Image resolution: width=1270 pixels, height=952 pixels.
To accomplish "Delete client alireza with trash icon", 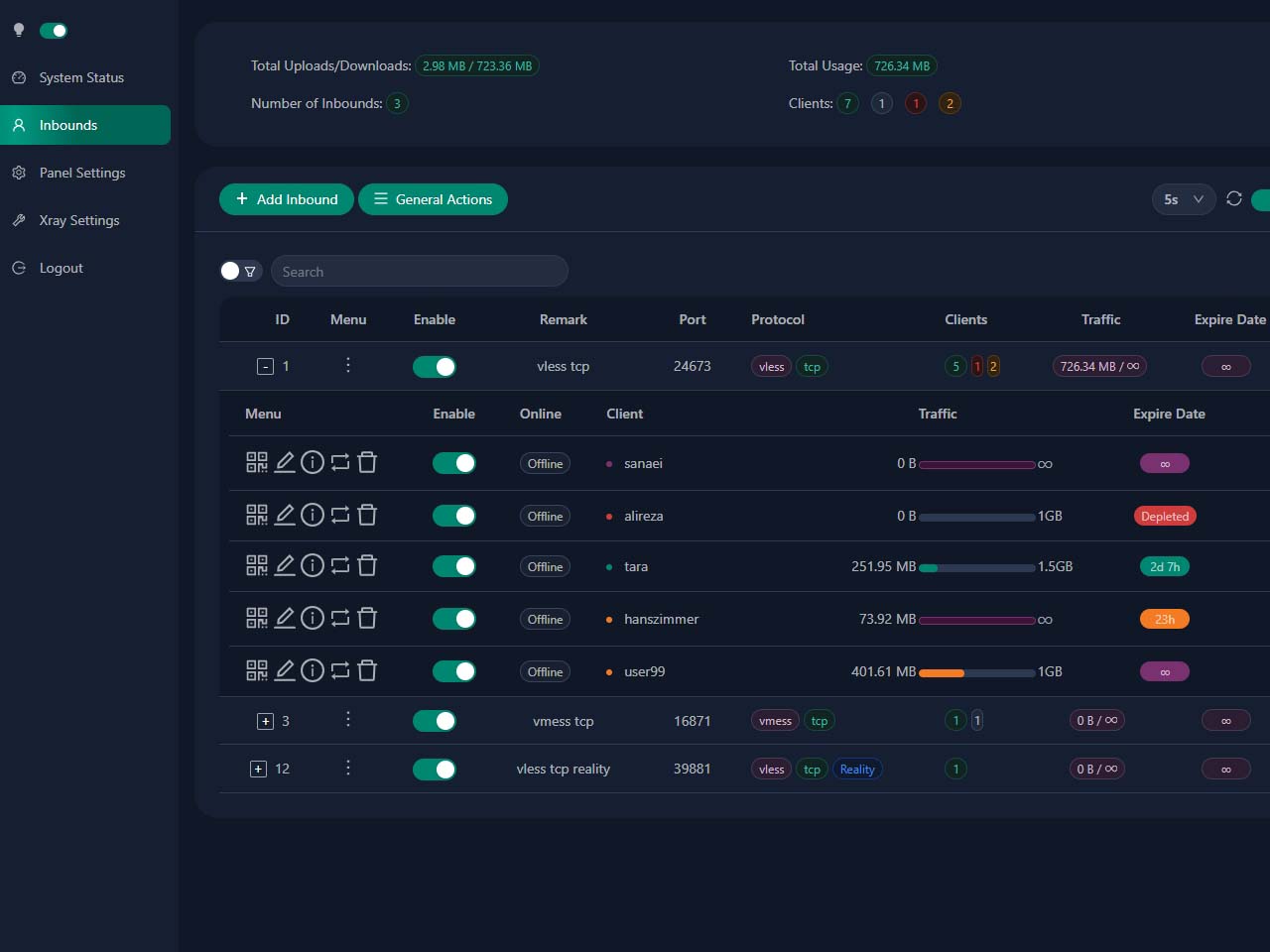I will coord(367,515).
